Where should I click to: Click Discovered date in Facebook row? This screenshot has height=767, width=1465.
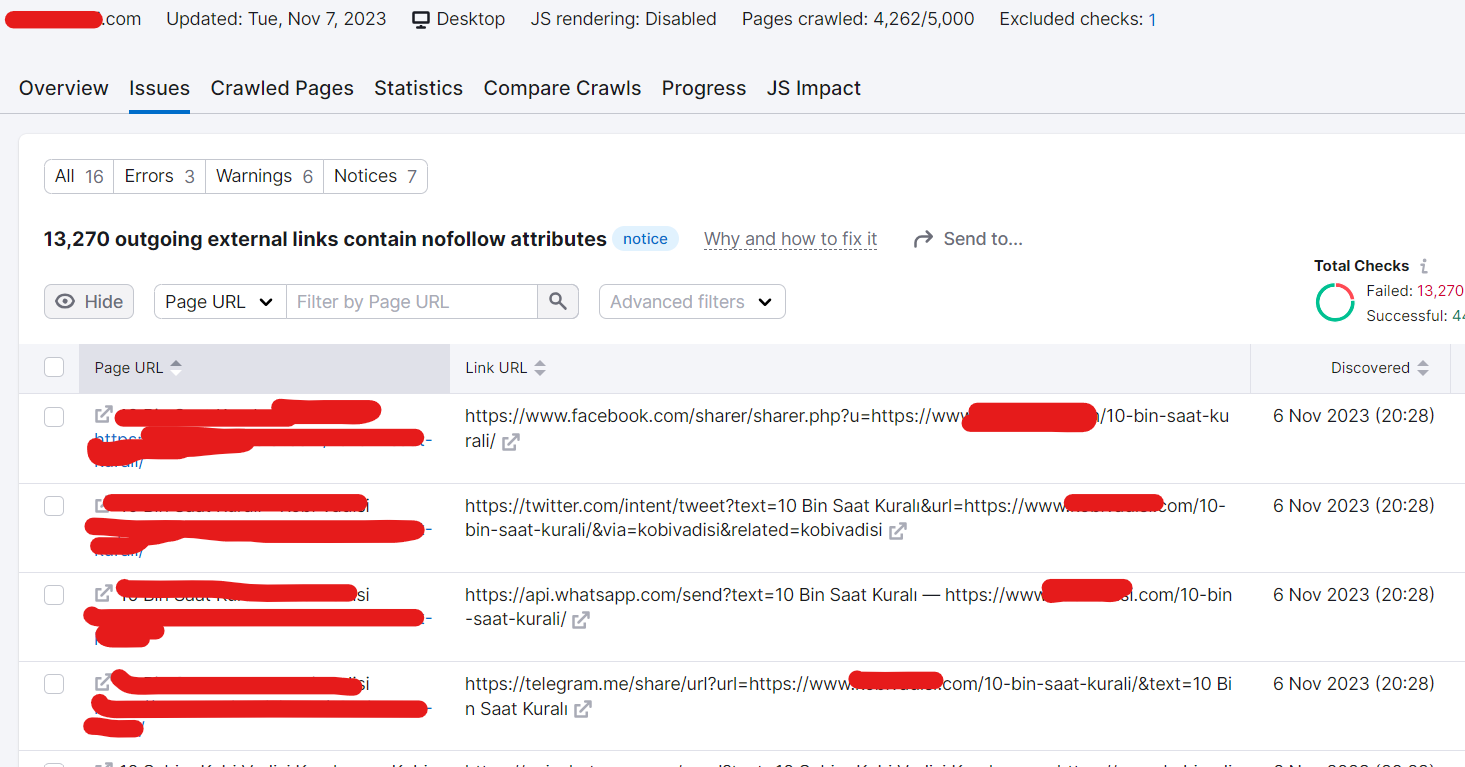point(1354,416)
